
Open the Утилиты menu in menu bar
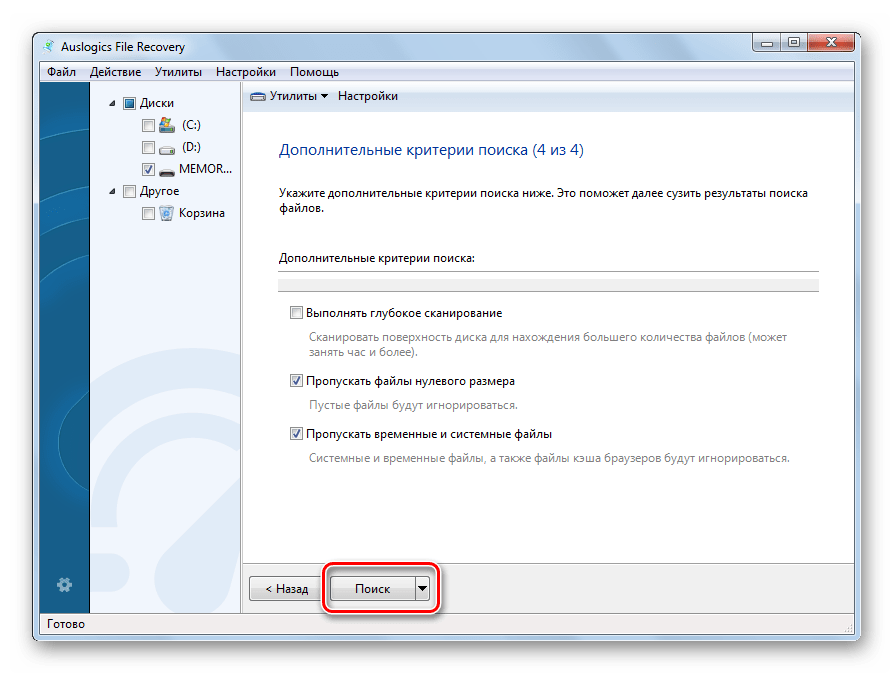pyautogui.click(x=178, y=72)
